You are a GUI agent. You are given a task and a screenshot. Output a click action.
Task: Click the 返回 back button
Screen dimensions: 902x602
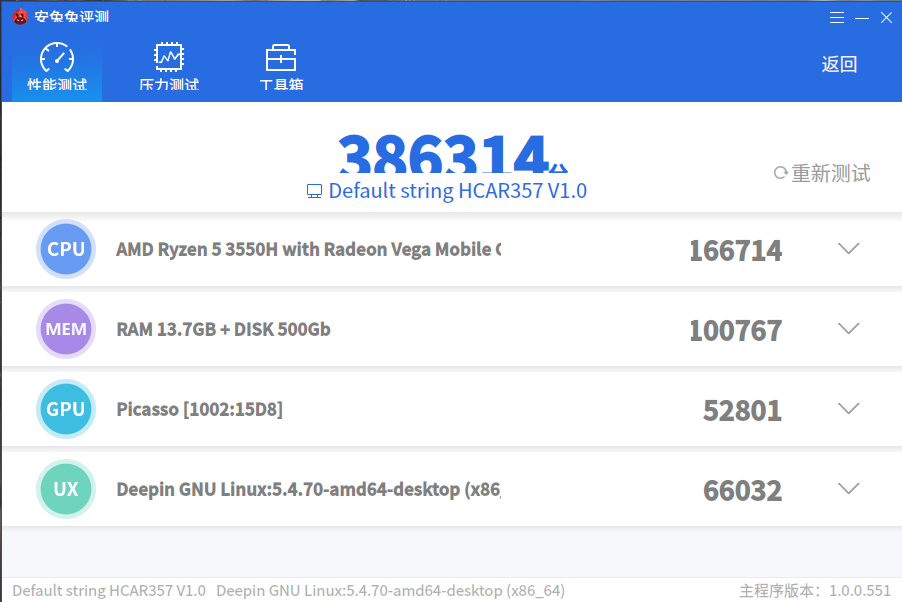[839, 64]
